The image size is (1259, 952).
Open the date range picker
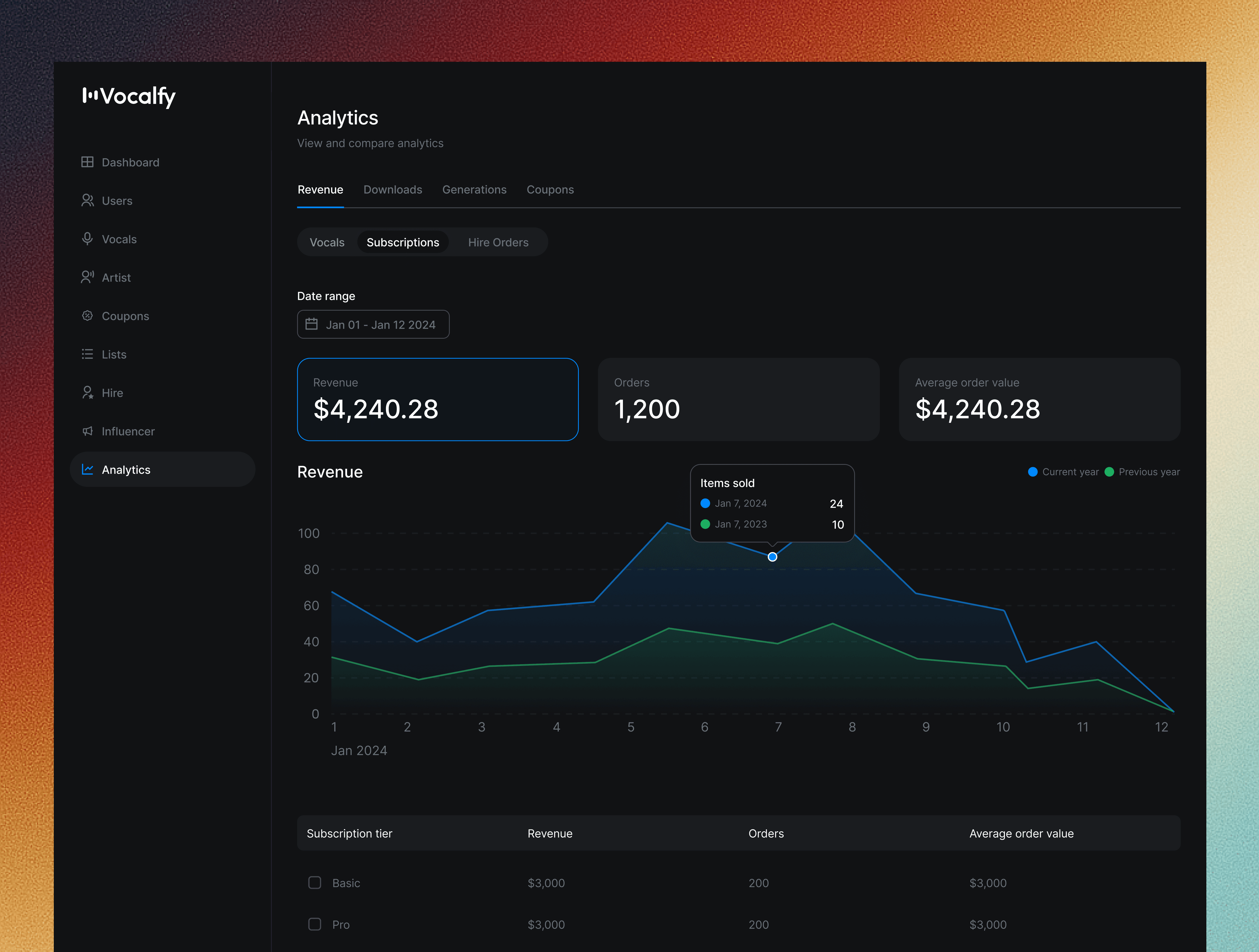point(373,324)
